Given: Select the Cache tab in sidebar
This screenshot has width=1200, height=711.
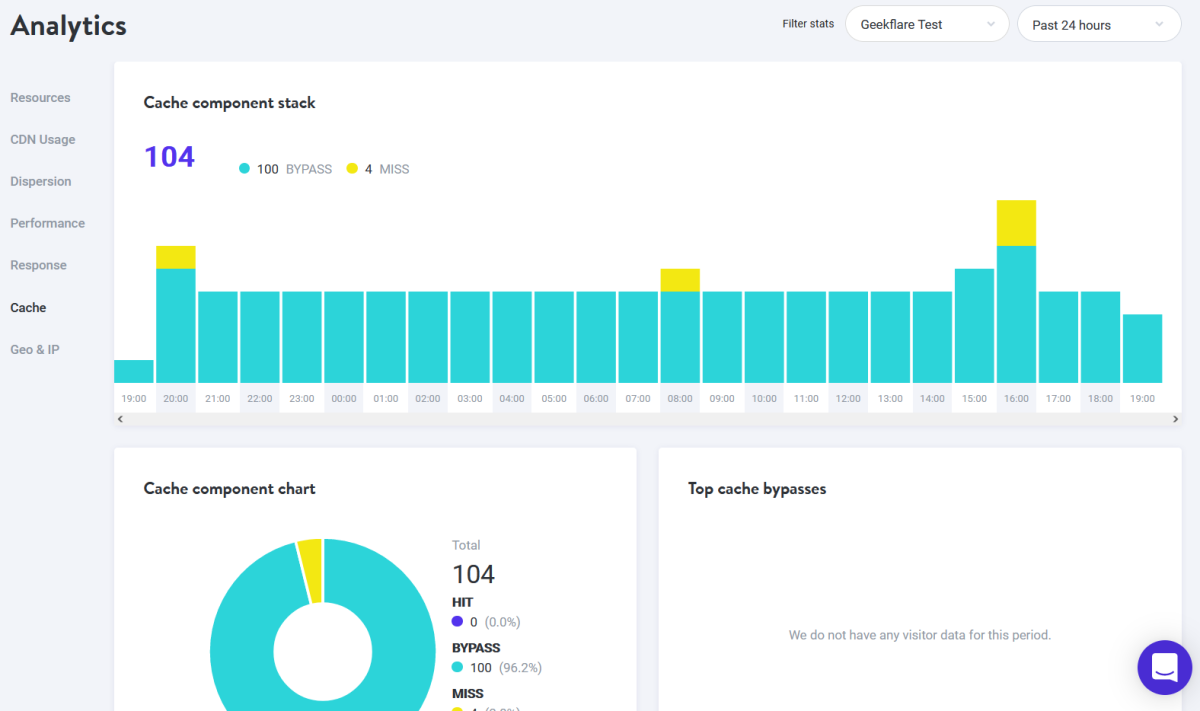Looking at the screenshot, I should click(x=28, y=308).
